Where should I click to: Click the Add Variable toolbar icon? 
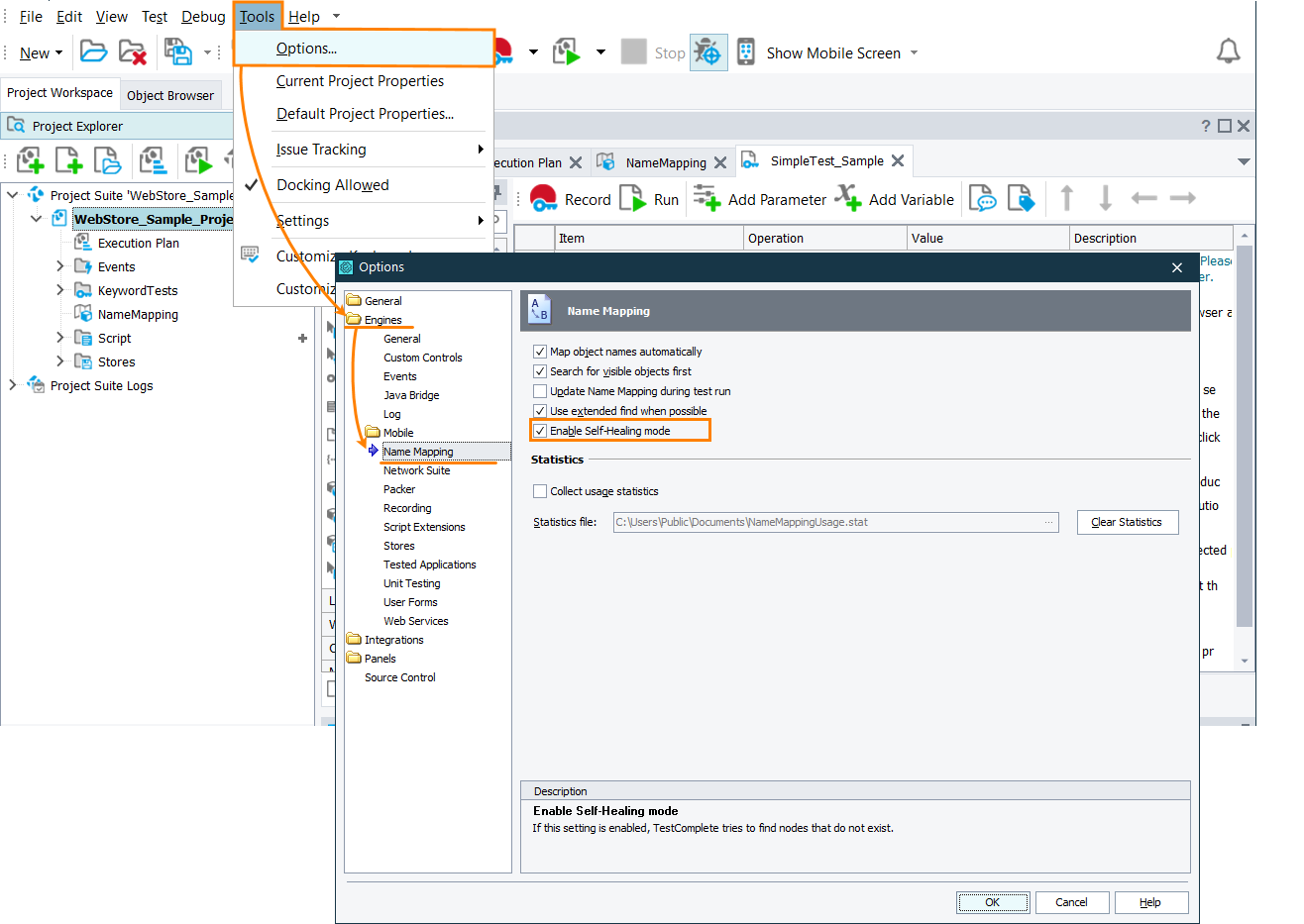[847, 198]
